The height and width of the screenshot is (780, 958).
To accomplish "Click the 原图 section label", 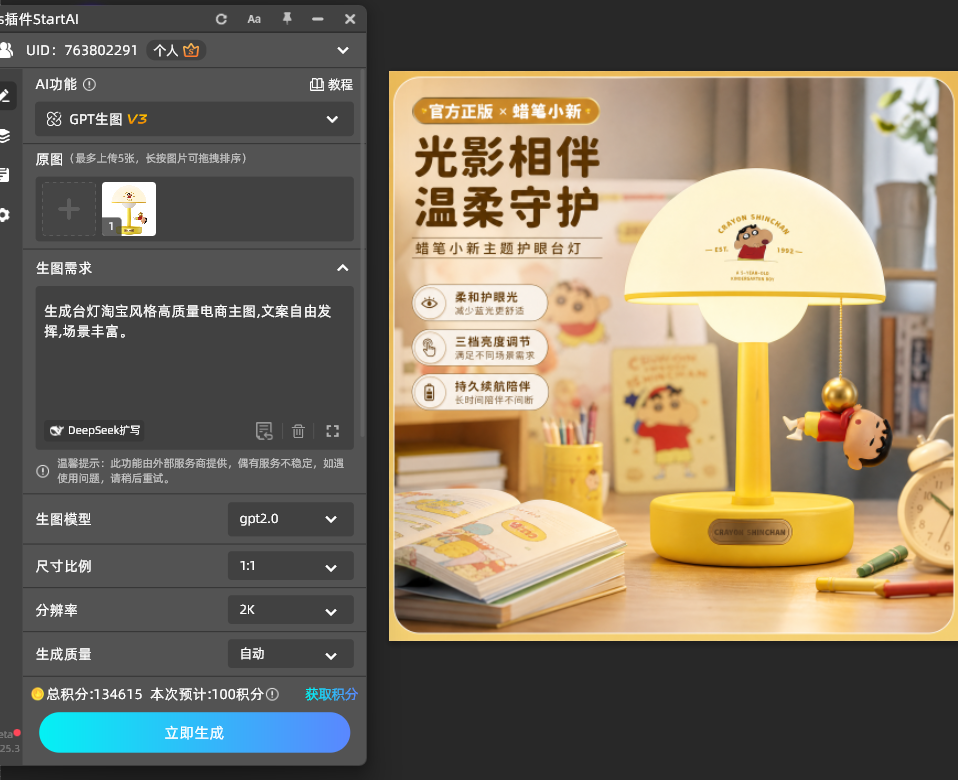I will (x=49, y=159).
